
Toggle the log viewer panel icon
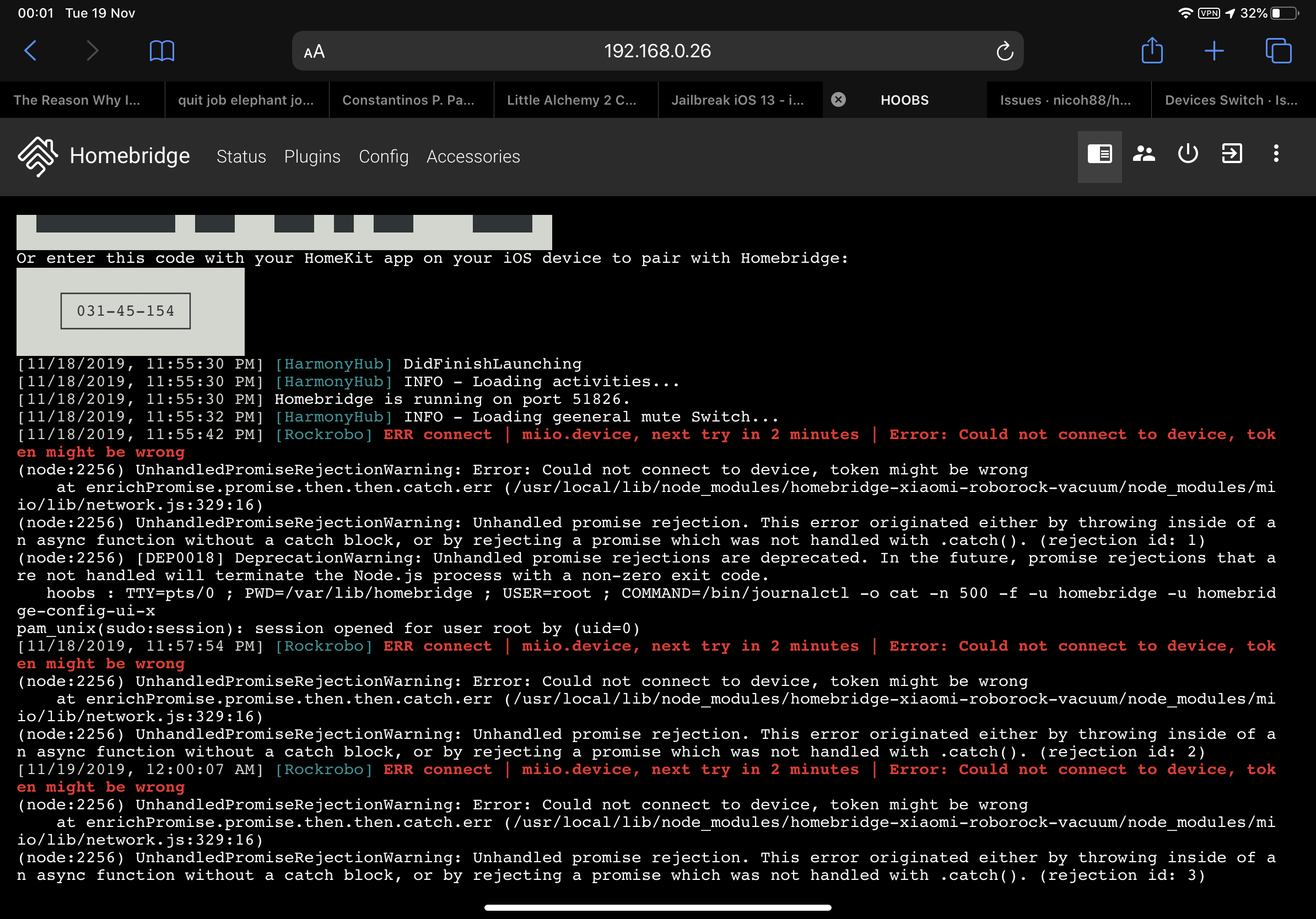(1099, 154)
